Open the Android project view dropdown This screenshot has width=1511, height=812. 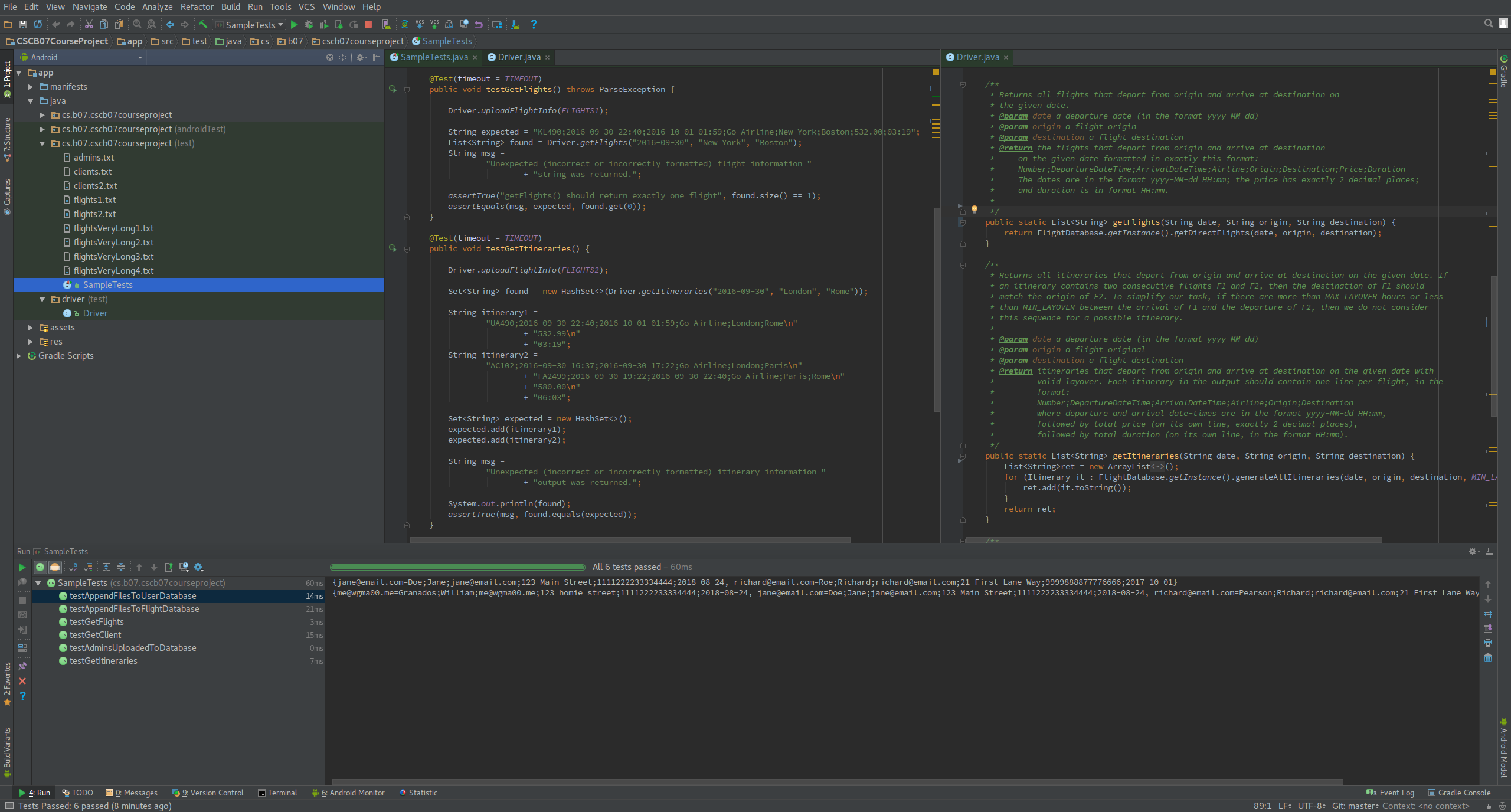click(x=81, y=57)
